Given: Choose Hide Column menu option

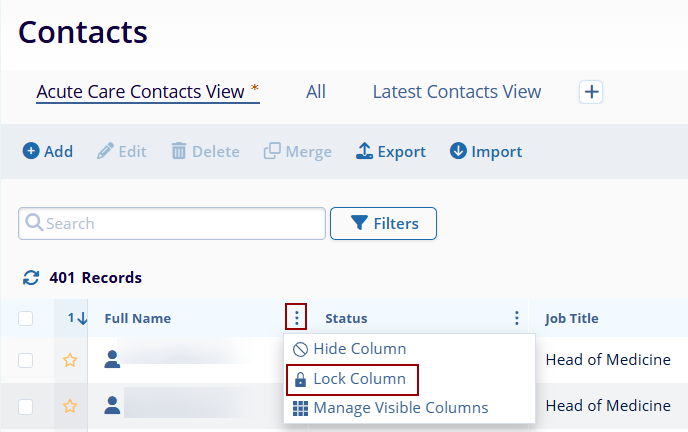Looking at the screenshot, I should tap(349, 349).
